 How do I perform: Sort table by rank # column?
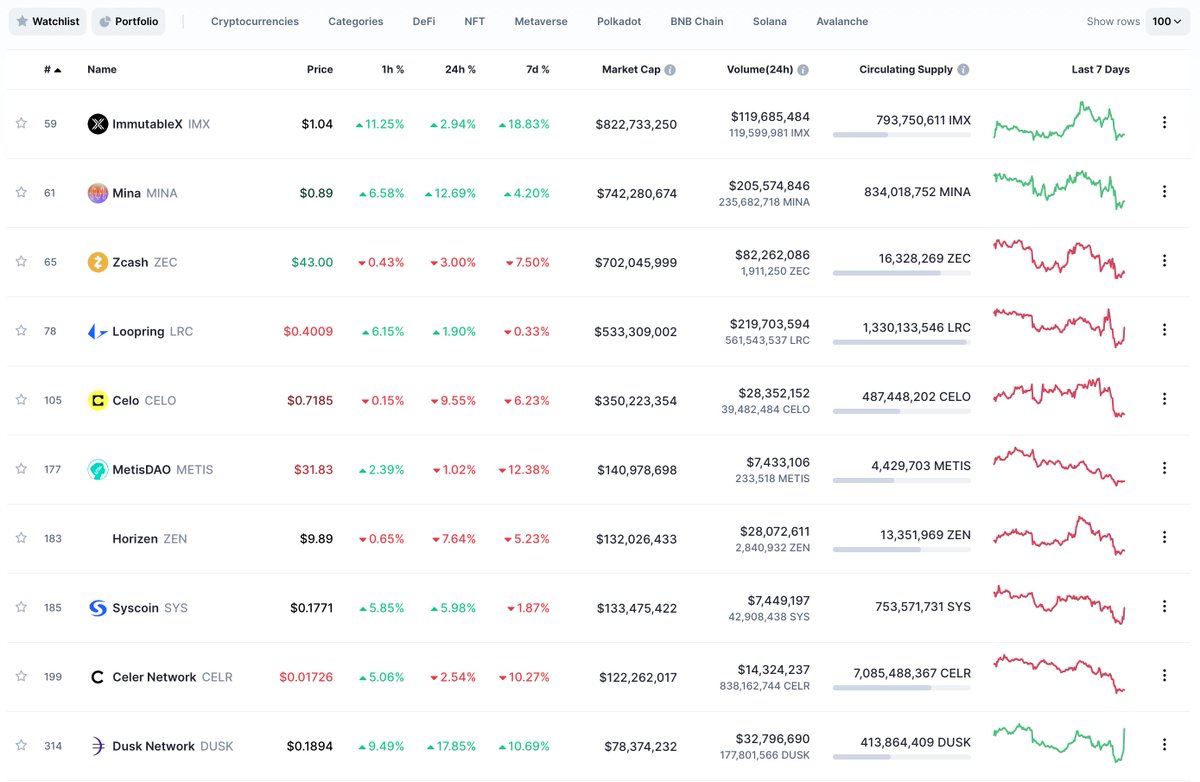coord(52,70)
